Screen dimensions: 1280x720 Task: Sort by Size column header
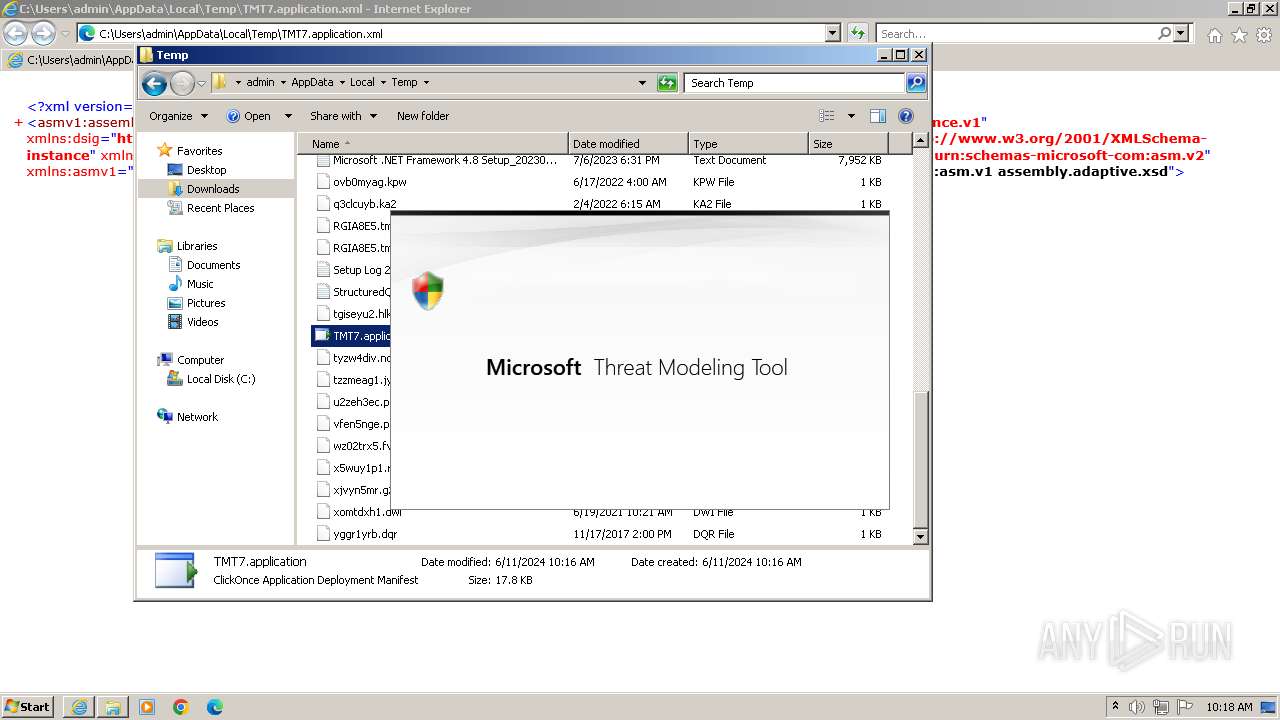(x=847, y=144)
